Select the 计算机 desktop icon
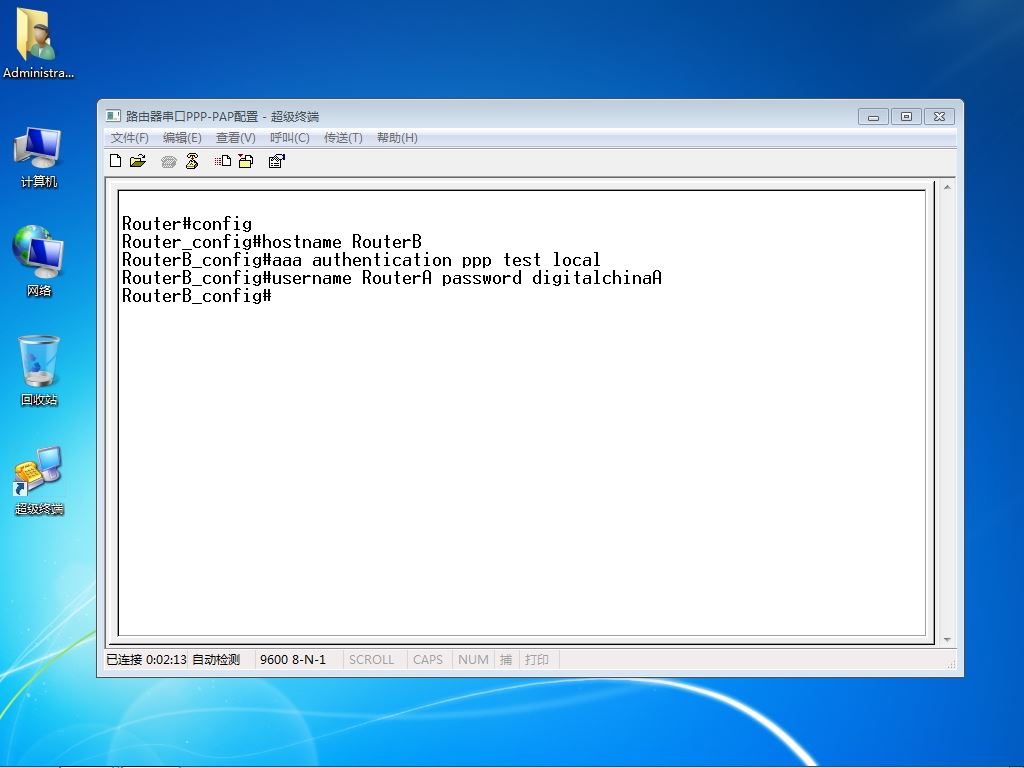The height and width of the screenshot is (768, 1024). point(38,158)
